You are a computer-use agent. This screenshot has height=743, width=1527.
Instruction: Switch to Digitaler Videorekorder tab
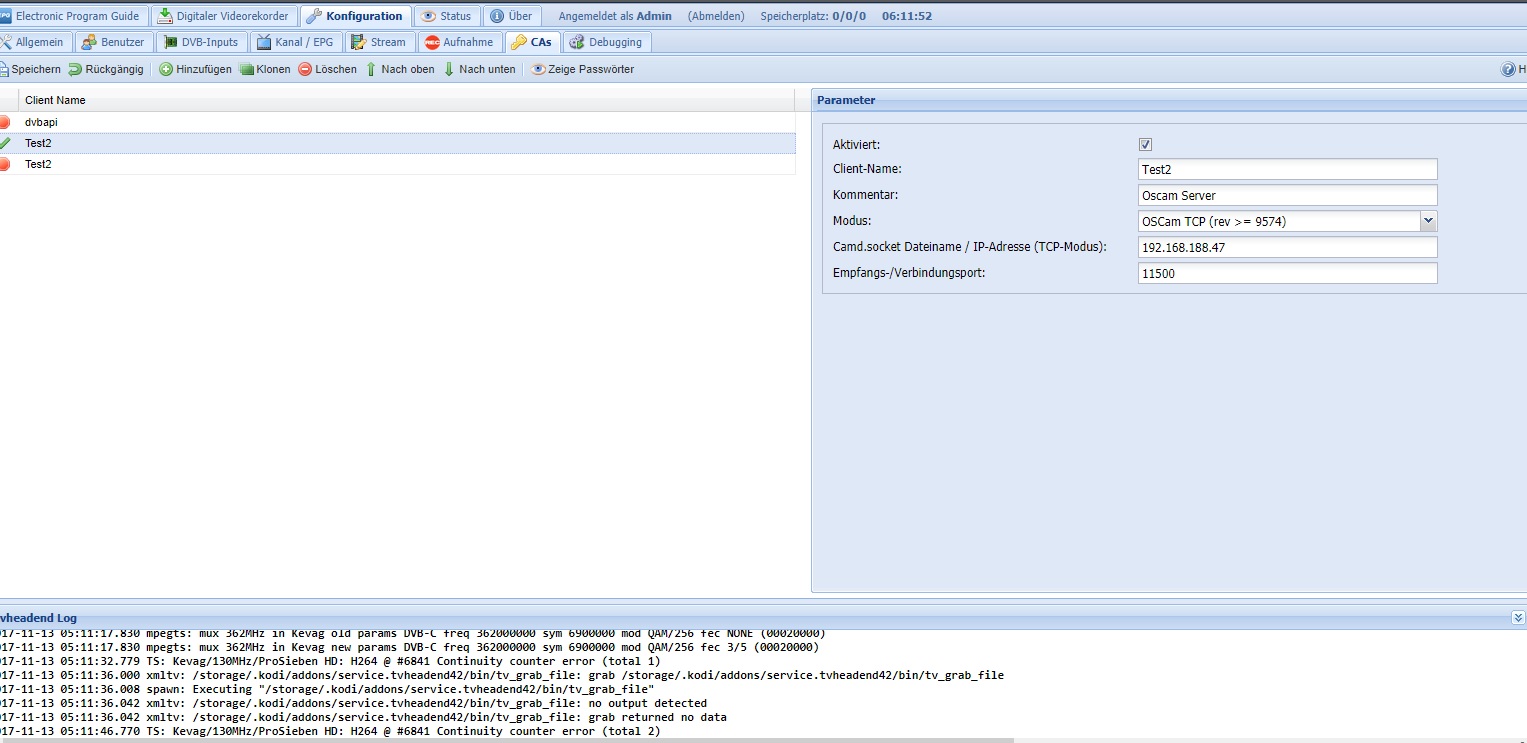pyautogui.click(x=224, y=16)
